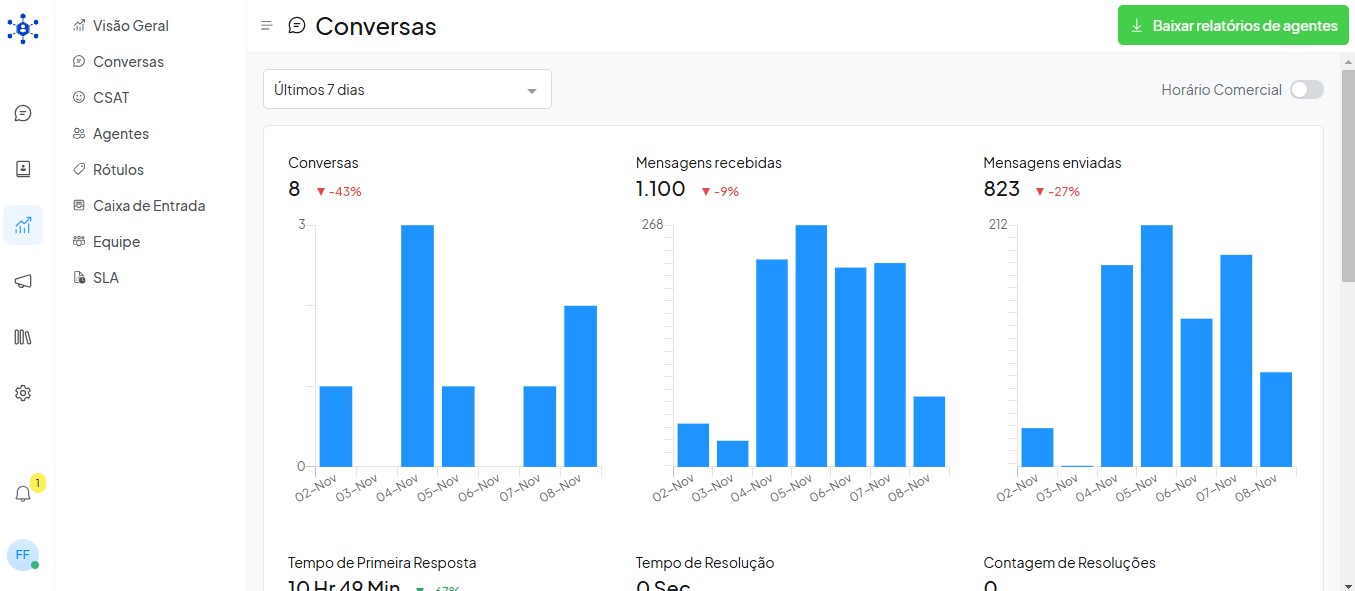Open the help center library icon
Image resolution: width=1355 pixels, height=591 pixels.
pos(23,337)
